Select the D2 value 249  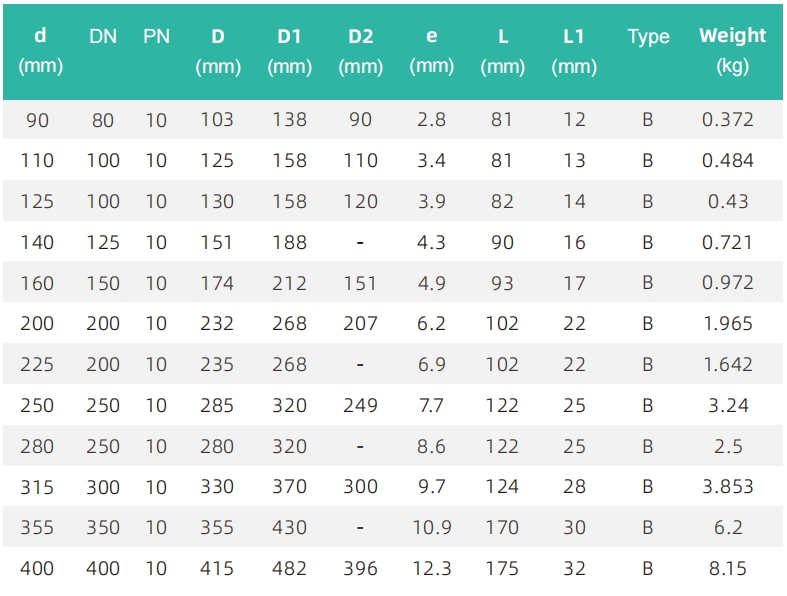tap(360, 405)
